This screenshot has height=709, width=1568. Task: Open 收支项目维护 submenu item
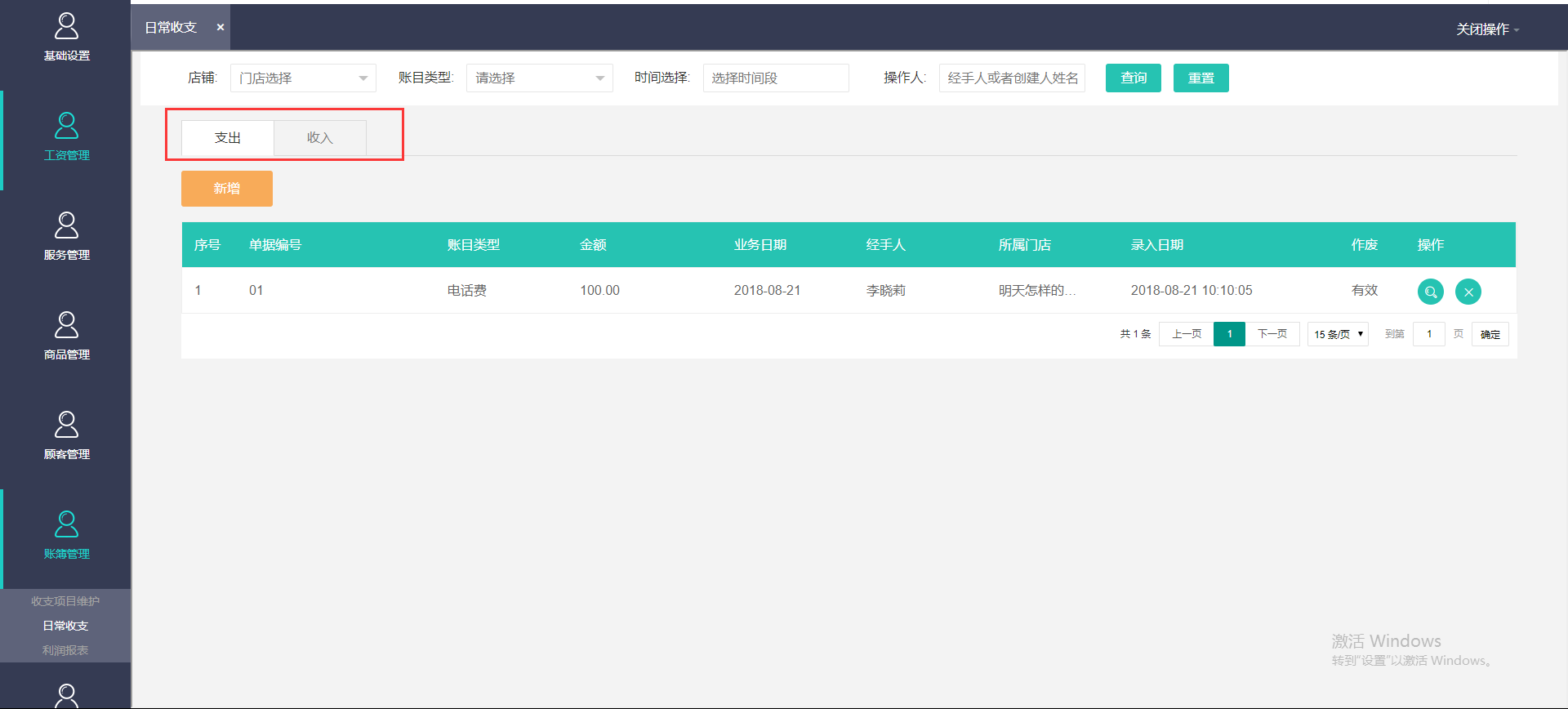[65, 601]
